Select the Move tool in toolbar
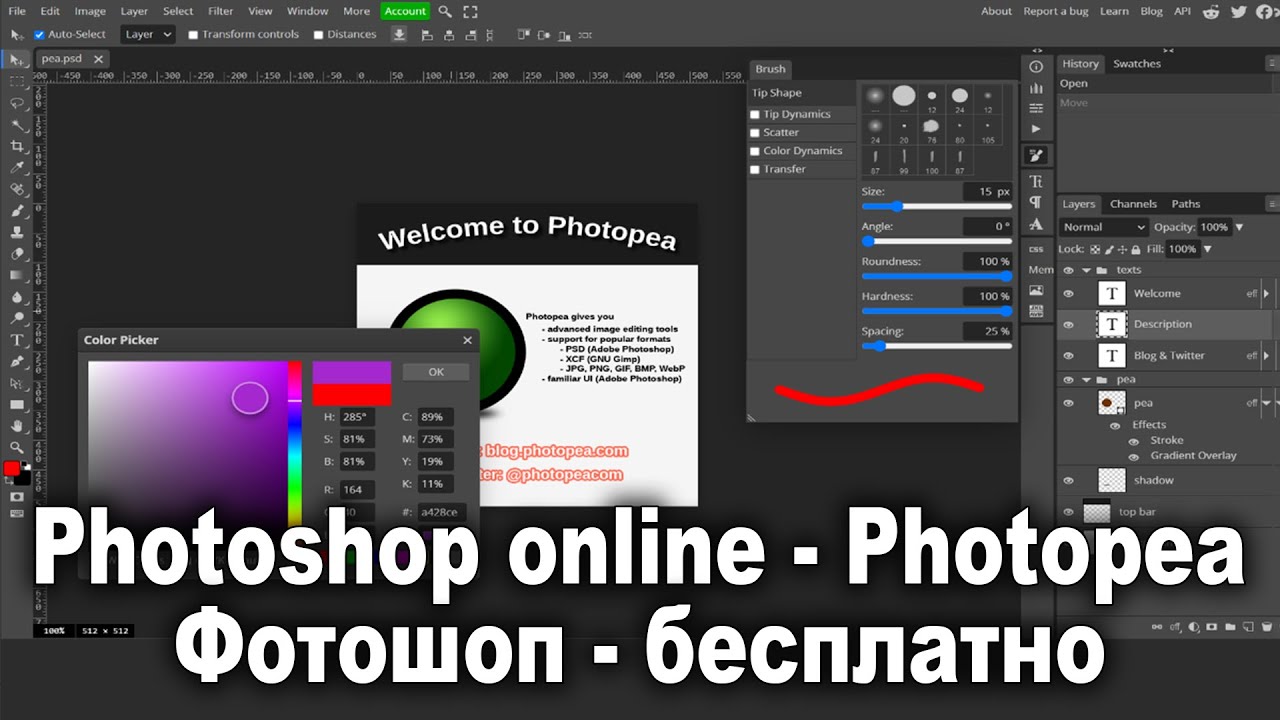 [17, 60]
